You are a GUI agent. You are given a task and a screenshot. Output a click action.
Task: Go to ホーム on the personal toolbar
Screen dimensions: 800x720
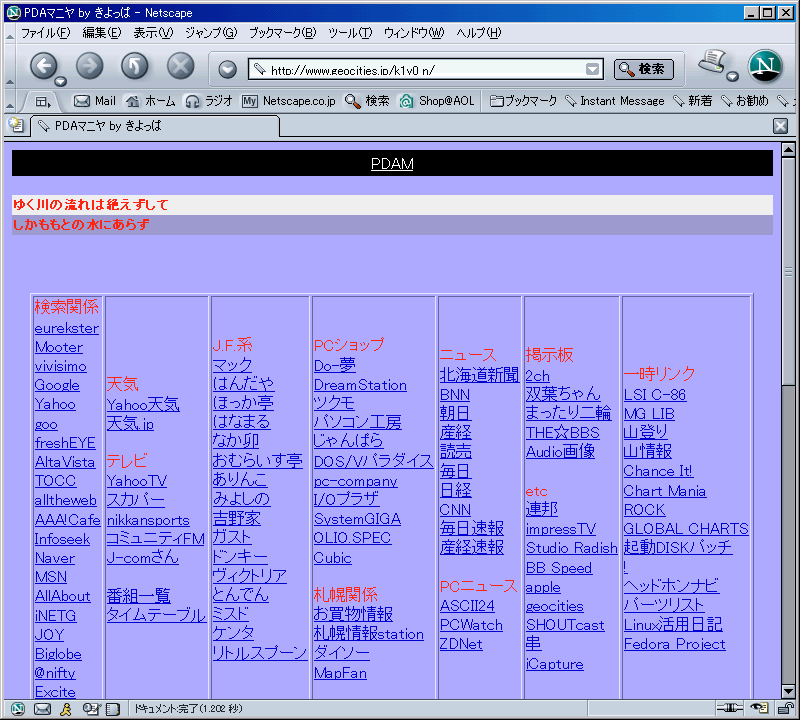(150, 101)
